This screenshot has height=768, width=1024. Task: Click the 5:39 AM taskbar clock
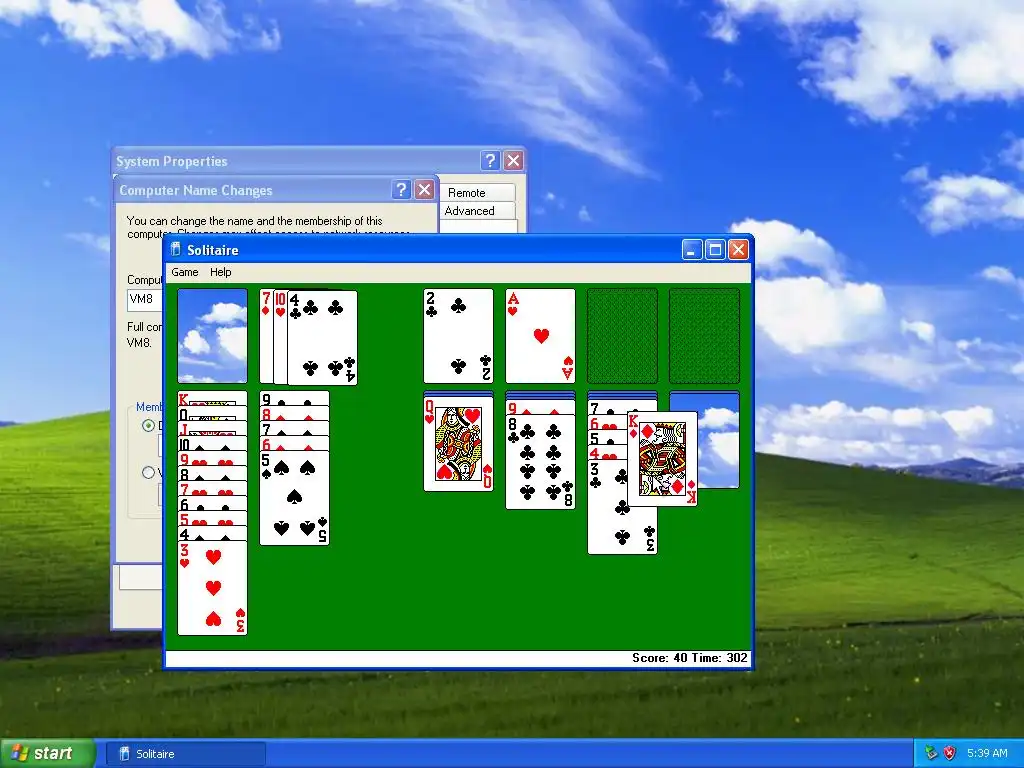pos(987,754)
